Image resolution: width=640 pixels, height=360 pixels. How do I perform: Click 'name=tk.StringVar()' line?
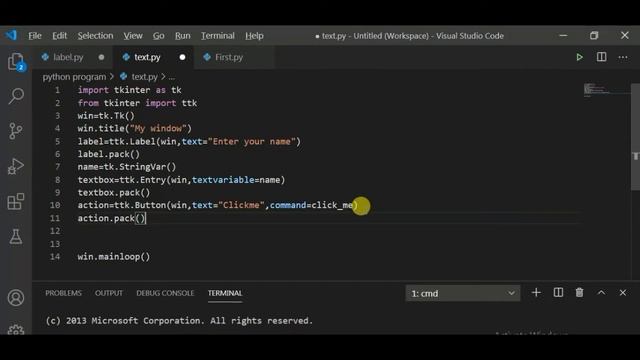[x=127, y=167]
